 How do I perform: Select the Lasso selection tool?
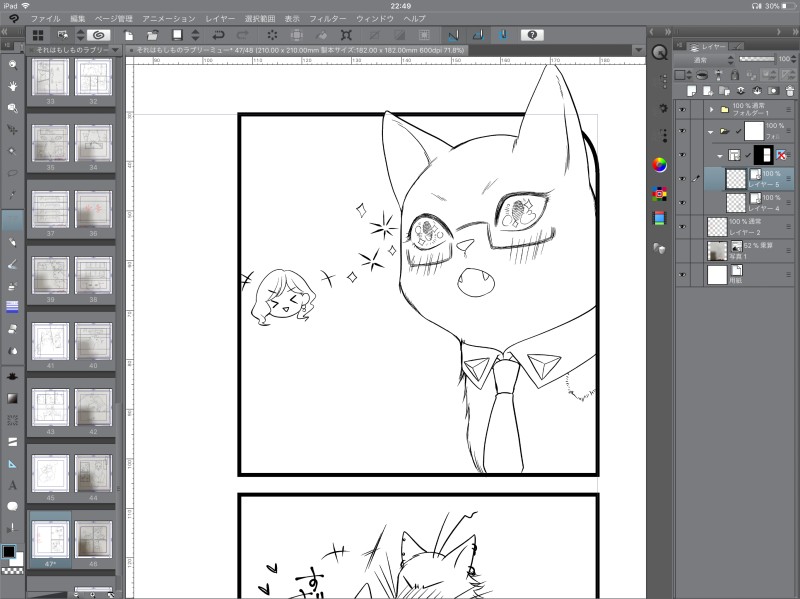tap(13, 173)
